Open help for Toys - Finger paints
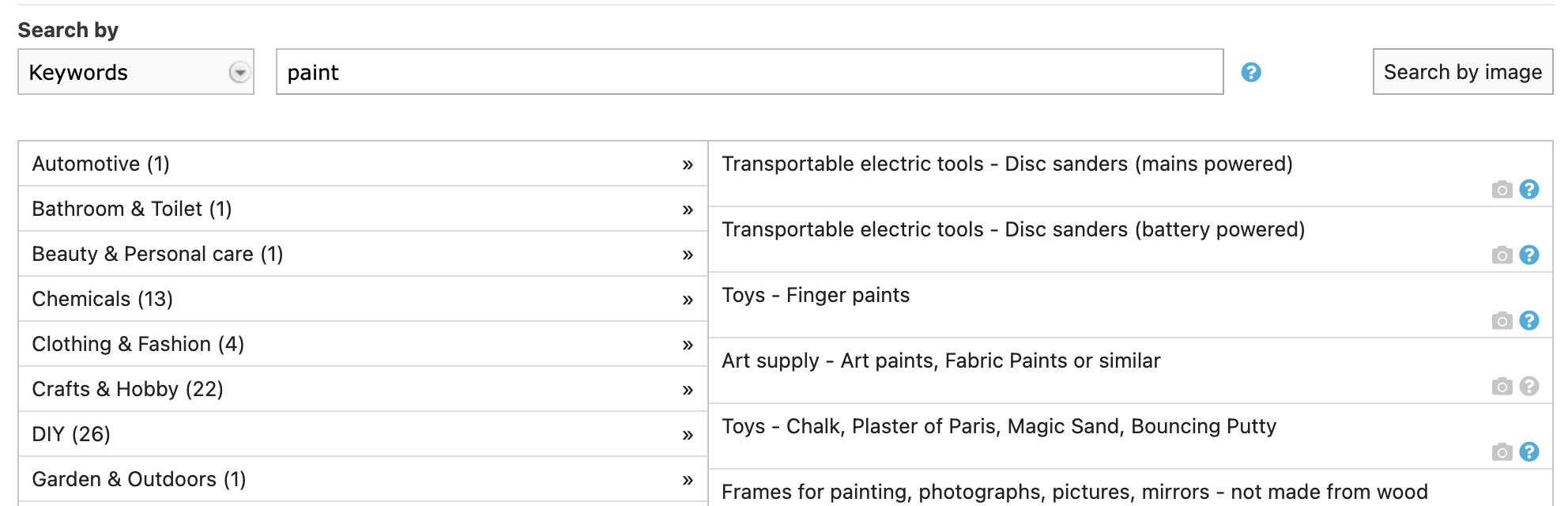 1529,321
